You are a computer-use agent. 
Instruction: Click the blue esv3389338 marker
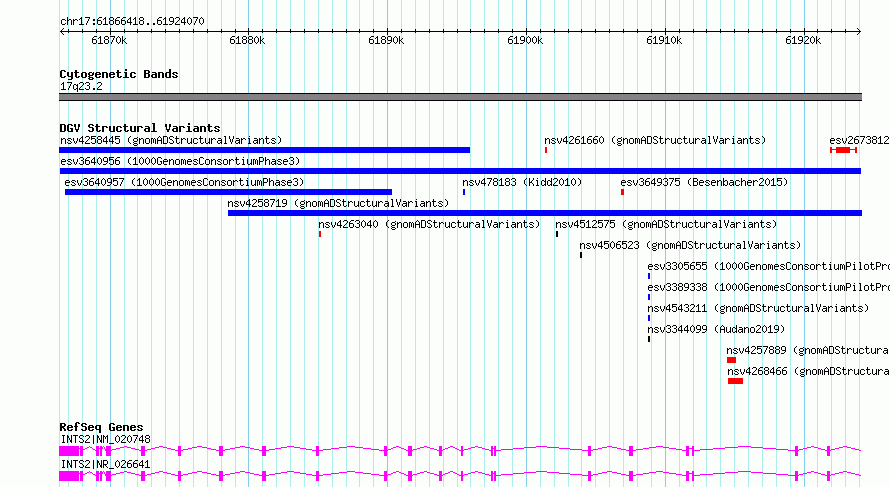(x=649, y=297)
